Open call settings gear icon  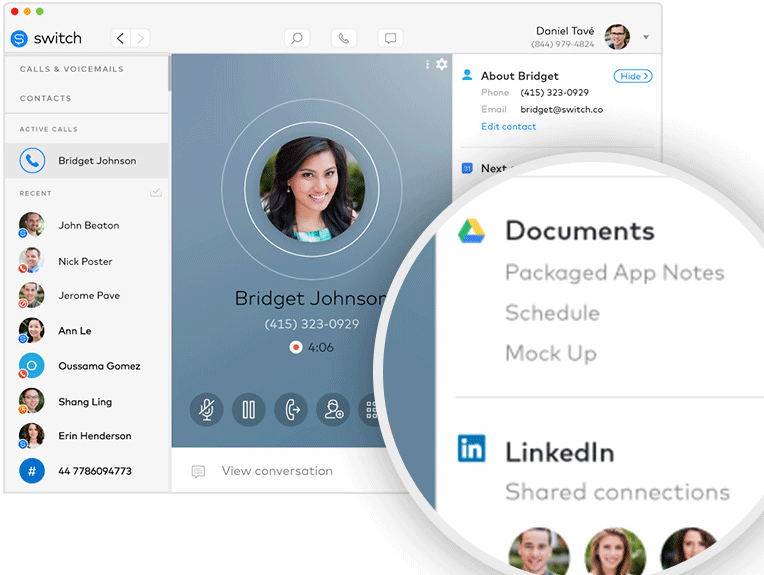click(x=441, y=64)
